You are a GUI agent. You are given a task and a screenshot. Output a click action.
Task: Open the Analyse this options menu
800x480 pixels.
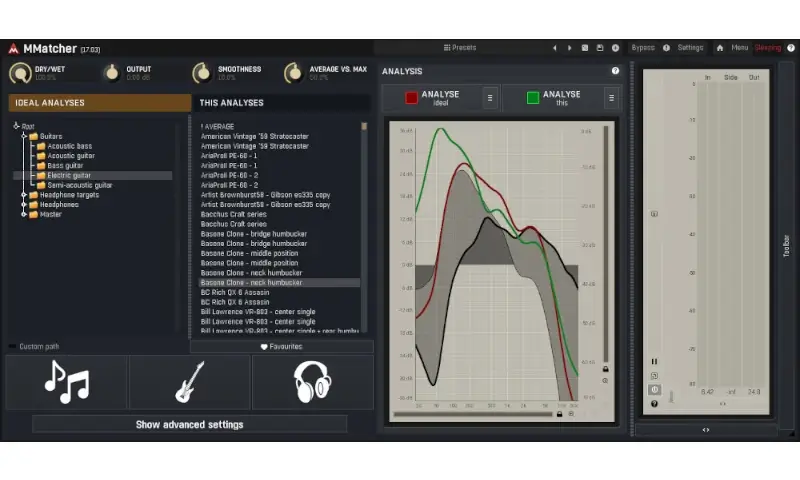pos(611,98)
